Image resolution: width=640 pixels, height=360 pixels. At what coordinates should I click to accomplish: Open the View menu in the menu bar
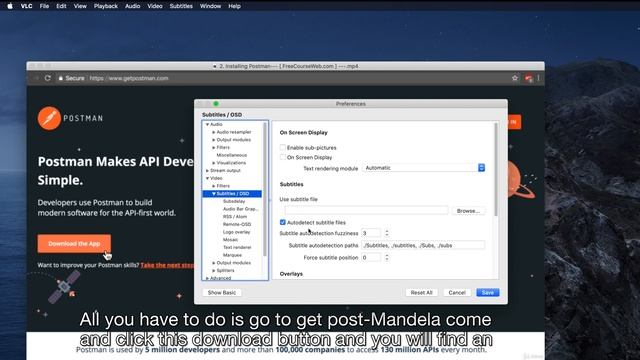[80, 6]
